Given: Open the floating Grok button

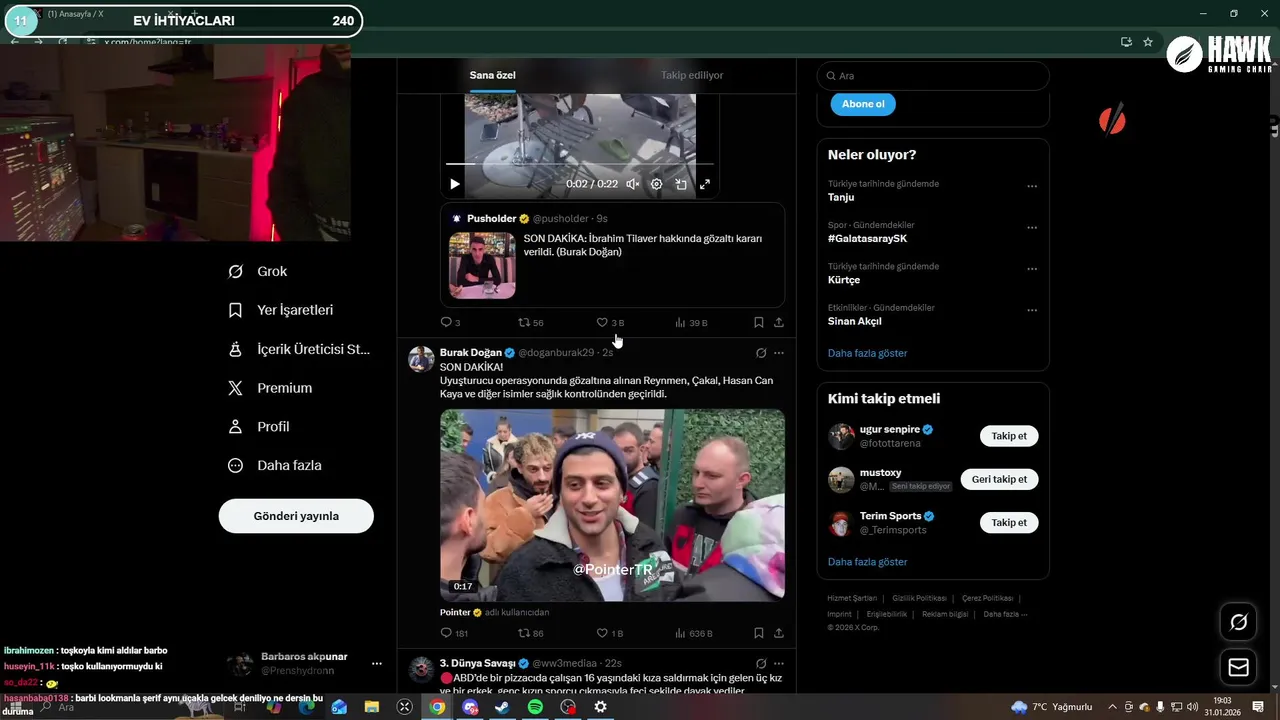Looking at the screenshot, I should (1238, 623).
